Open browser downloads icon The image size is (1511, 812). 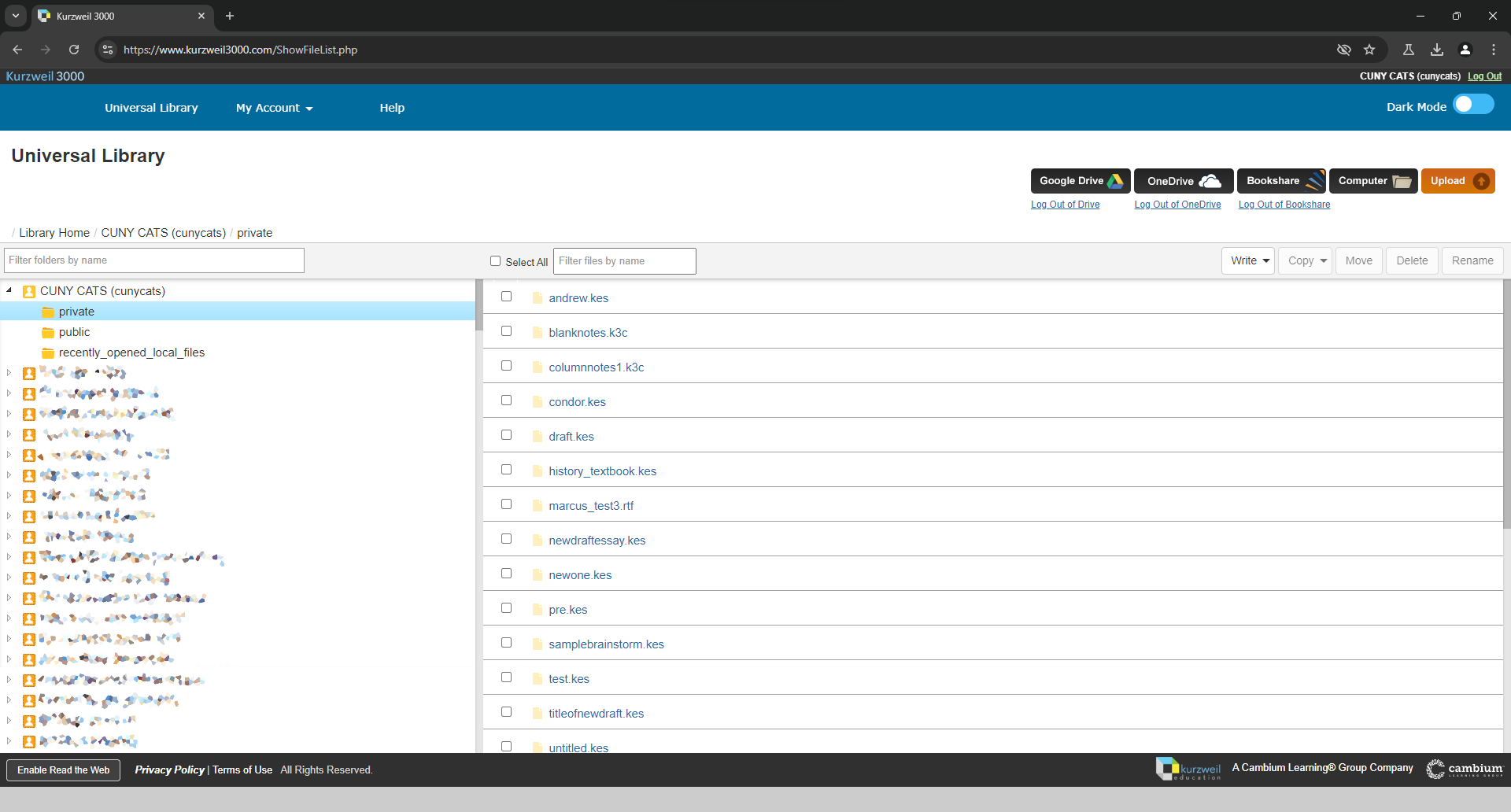(1437, 50)
